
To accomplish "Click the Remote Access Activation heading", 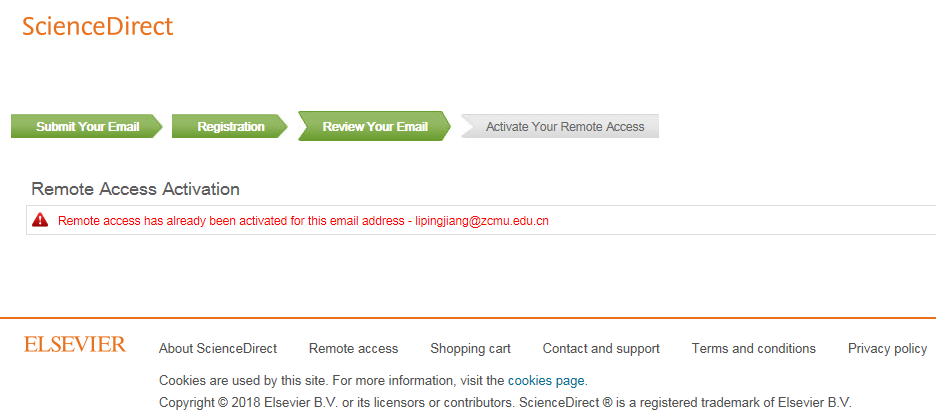I will point(136,189).
